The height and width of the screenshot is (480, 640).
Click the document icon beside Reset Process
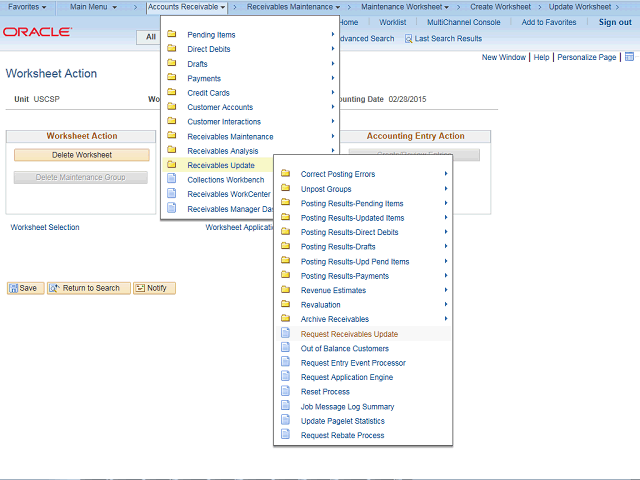[x=285, y=392]
